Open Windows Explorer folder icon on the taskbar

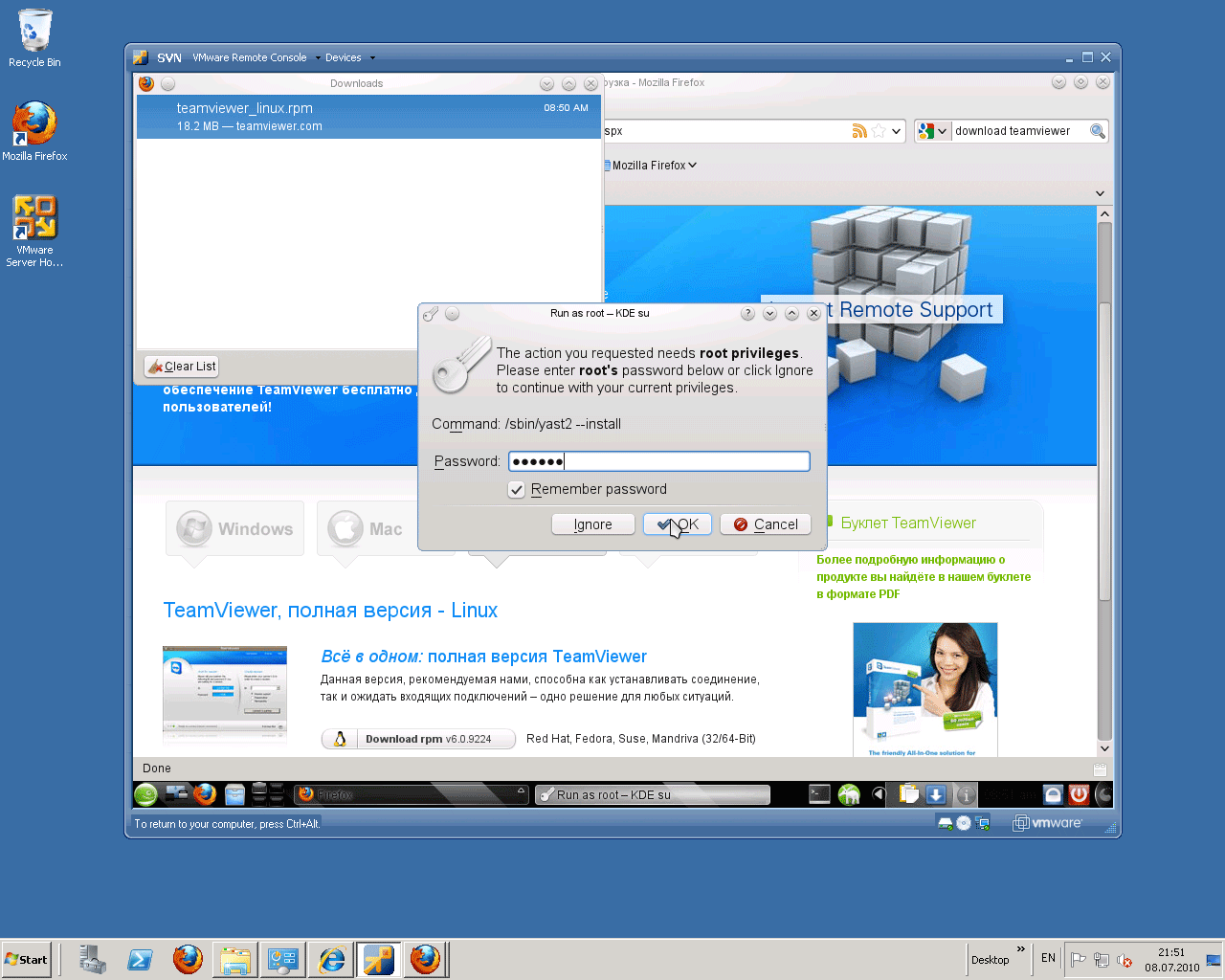pyautogui.click(x=235, y=959)
